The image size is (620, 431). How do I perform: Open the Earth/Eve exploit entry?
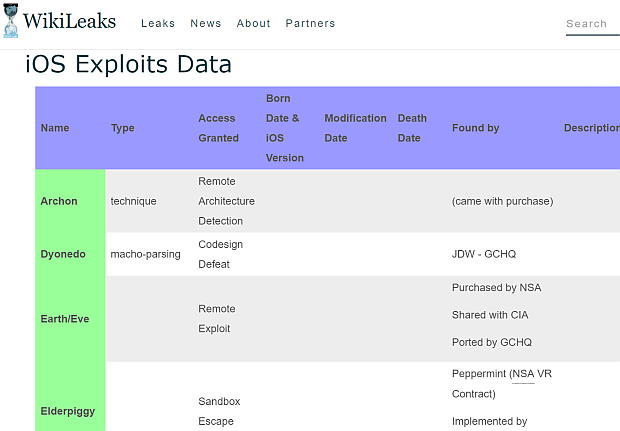click(x=64, y=318)
